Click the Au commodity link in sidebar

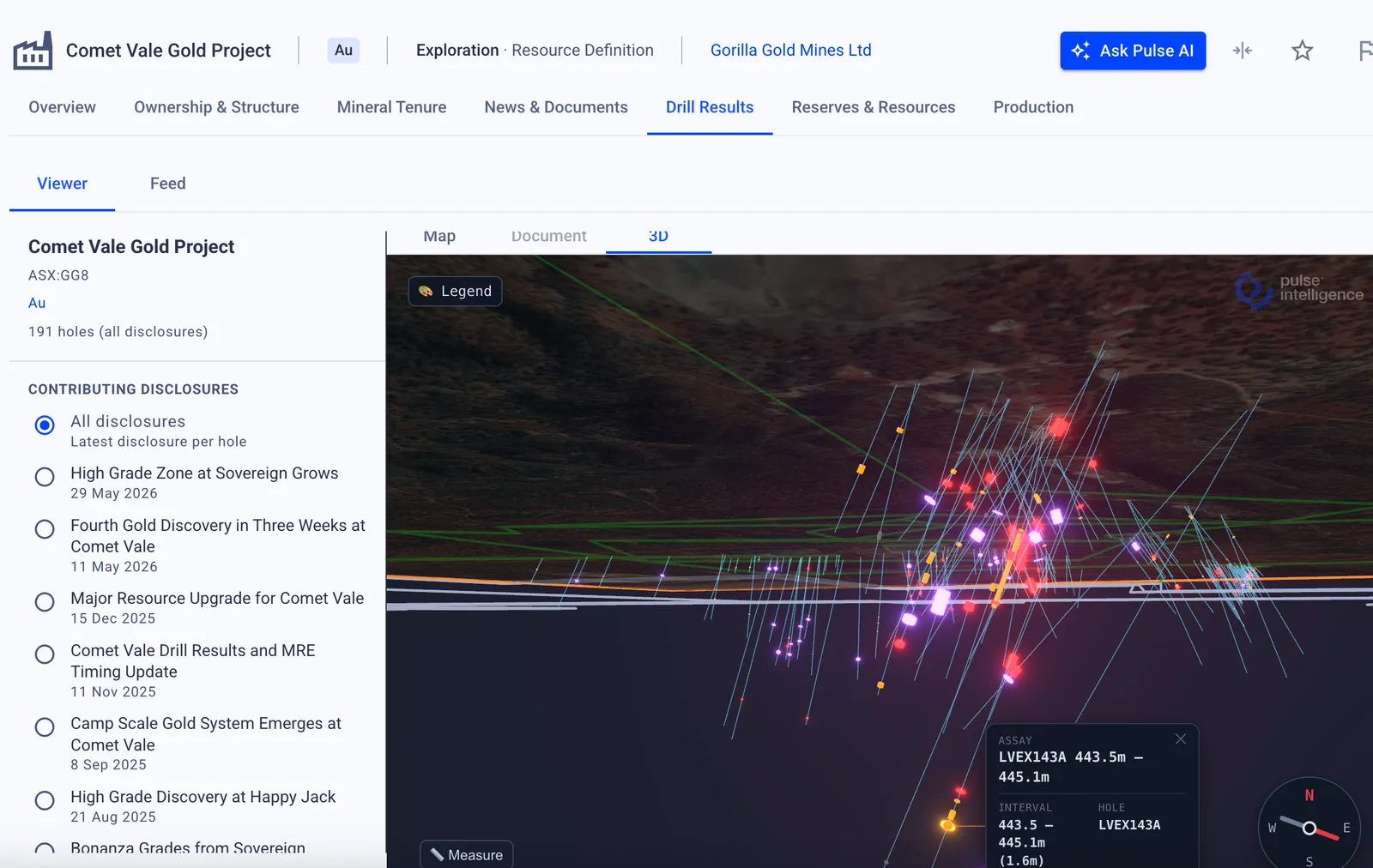coord(37,303)
